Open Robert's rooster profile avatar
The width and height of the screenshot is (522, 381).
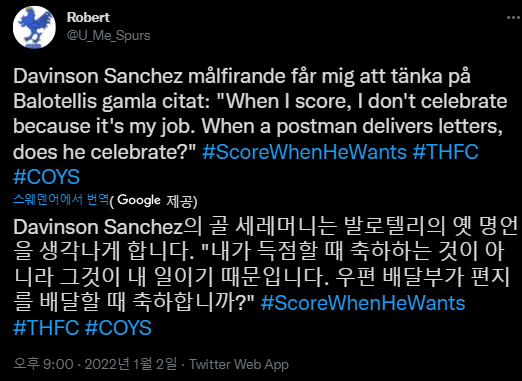tap(34, 27)
